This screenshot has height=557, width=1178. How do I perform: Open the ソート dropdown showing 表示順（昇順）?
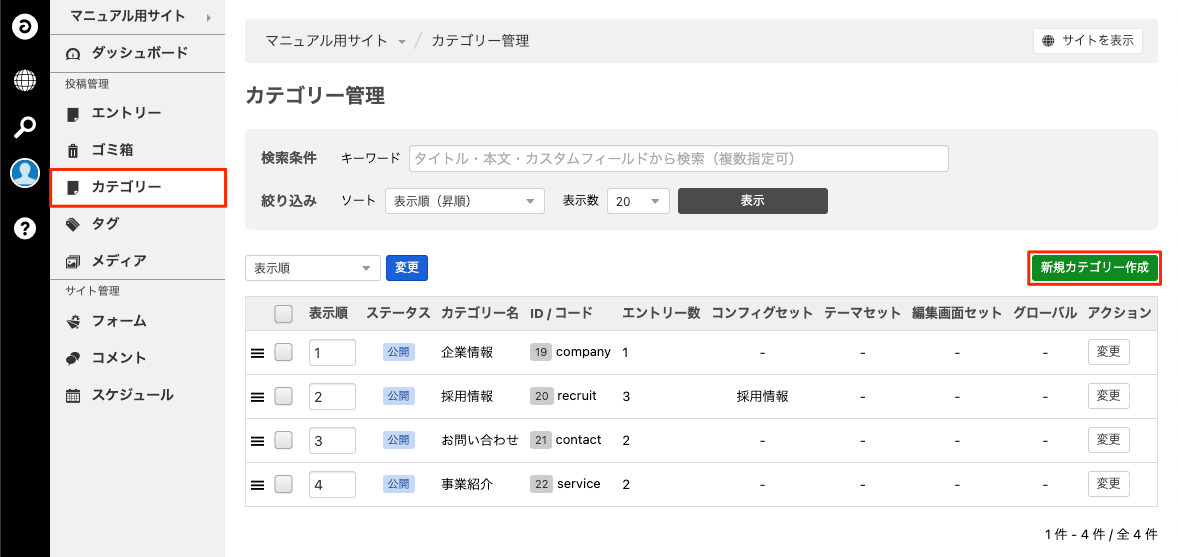(464, 201)
